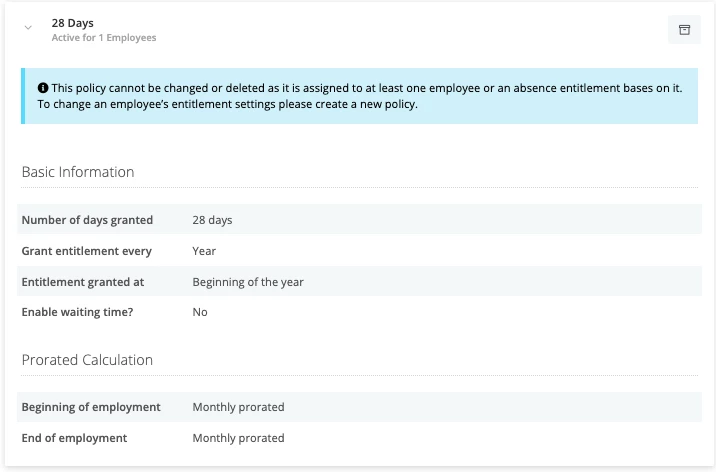The height and width of the screenshot is (472, 716).
Task: Click Active for 1 Employees subtitle
Action: tap(104, 38)
